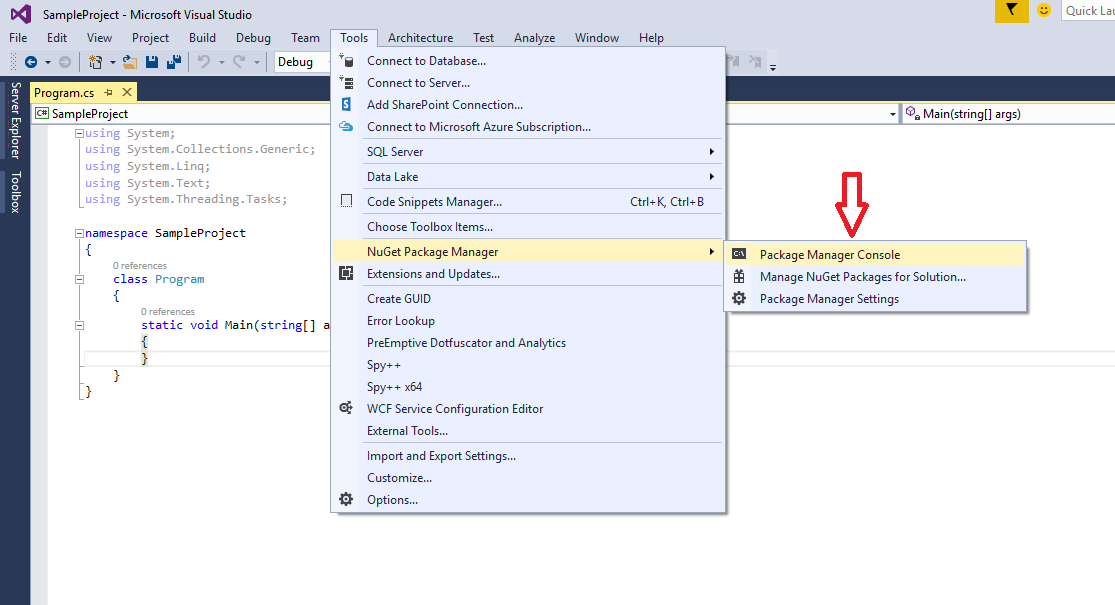Open the Architecture menu
The height and width of the screenshot is (605, 1115).
coord(420,38)
